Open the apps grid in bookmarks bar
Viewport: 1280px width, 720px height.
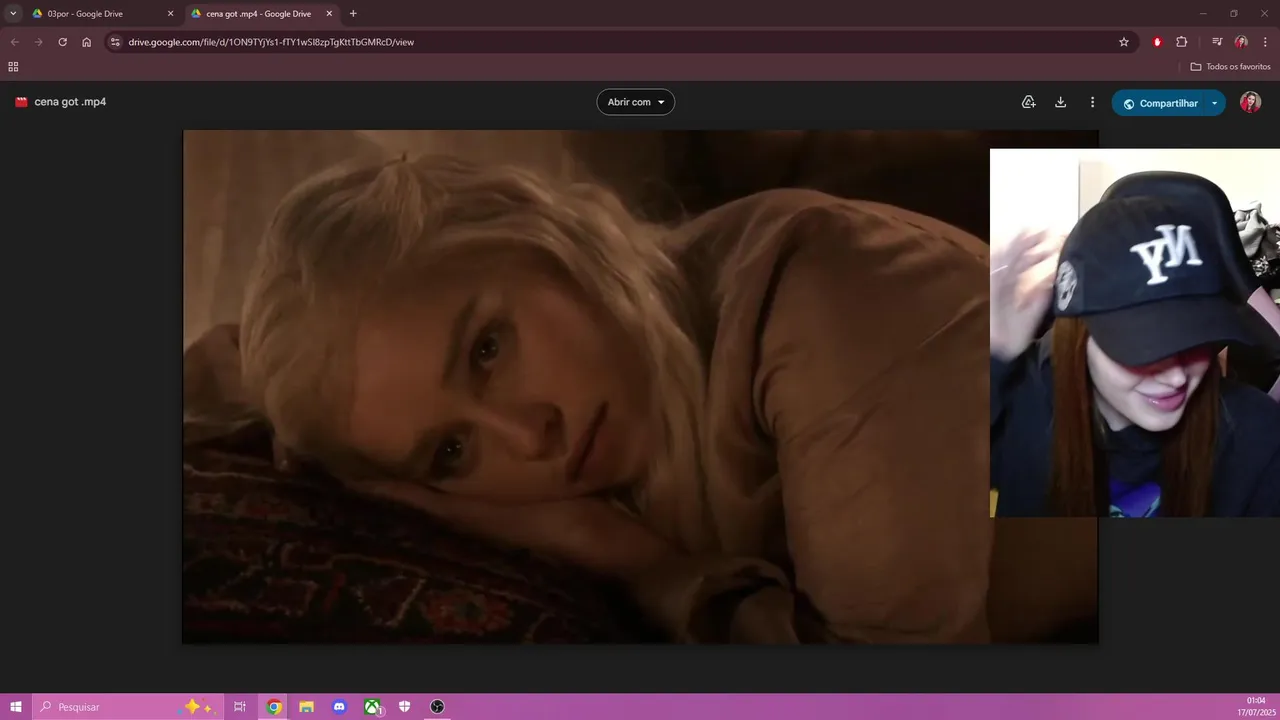coord(13,67)
